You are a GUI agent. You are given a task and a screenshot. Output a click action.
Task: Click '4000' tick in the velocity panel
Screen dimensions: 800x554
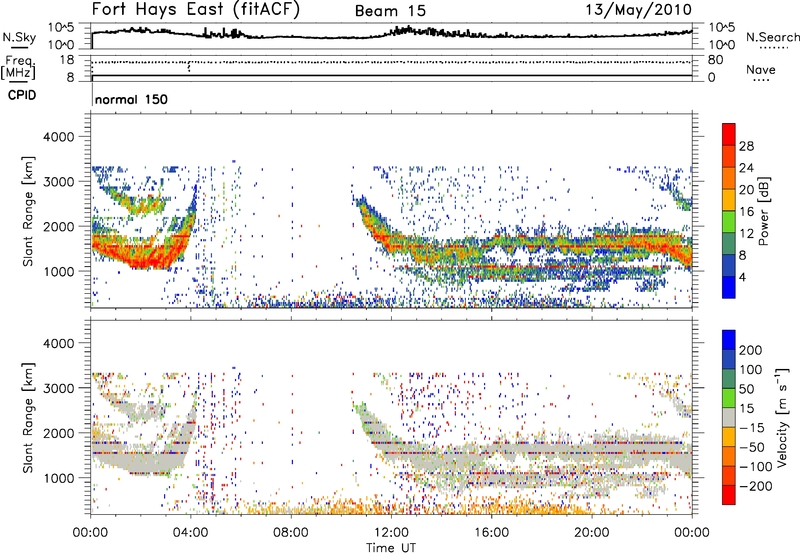pos(59,343)
